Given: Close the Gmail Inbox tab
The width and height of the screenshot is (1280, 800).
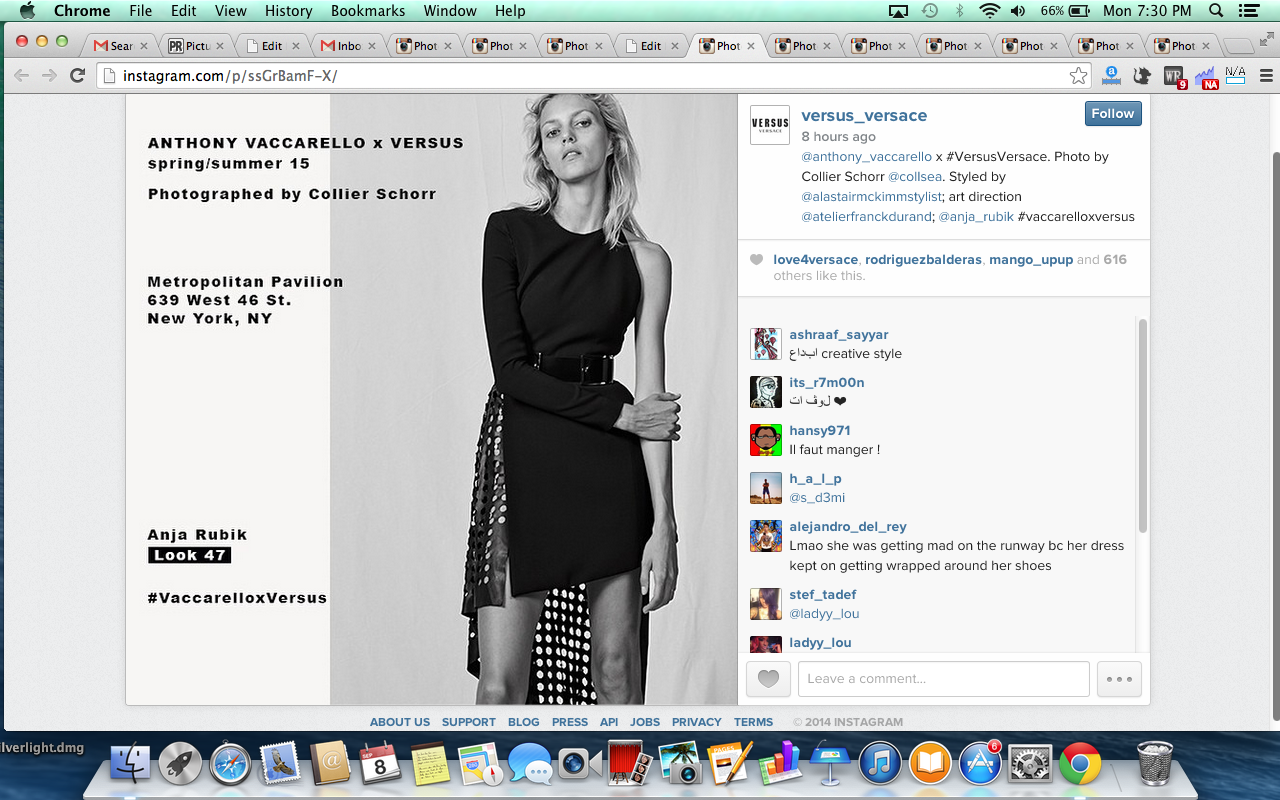Looking at the screenshot, I should (371, 46).
